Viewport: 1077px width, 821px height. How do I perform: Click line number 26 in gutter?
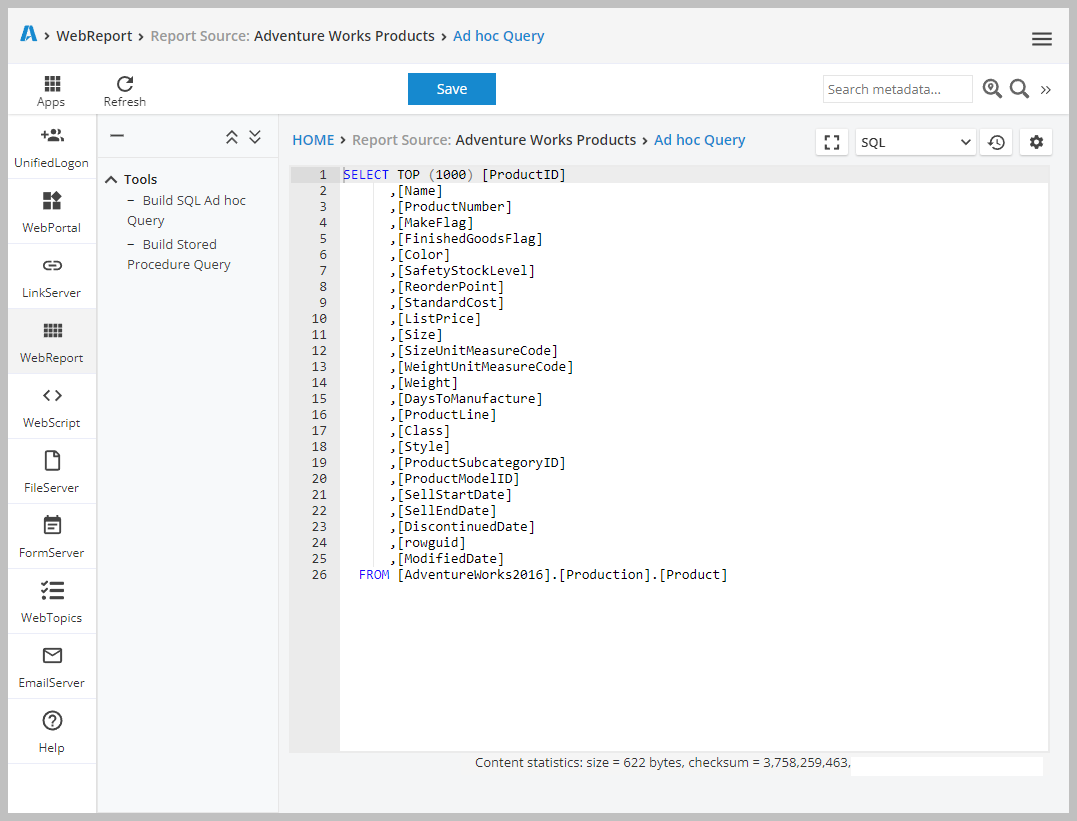tap(319, 574)
